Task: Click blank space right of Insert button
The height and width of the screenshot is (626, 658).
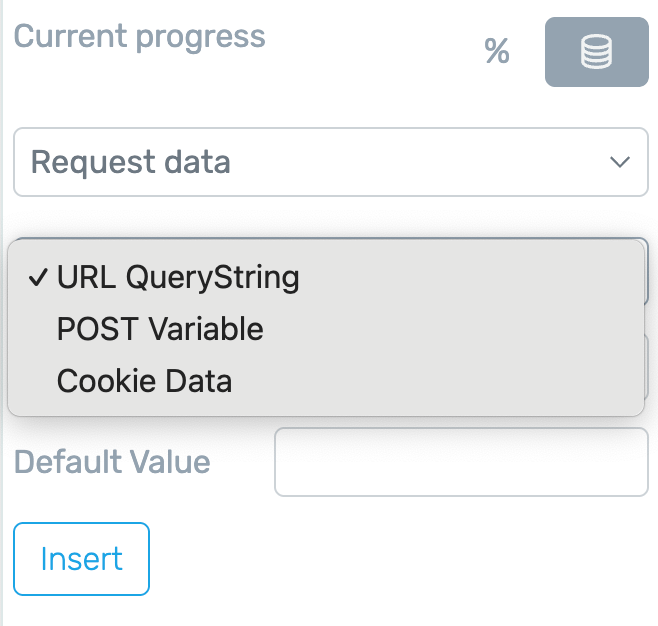Action: point(399,559)
